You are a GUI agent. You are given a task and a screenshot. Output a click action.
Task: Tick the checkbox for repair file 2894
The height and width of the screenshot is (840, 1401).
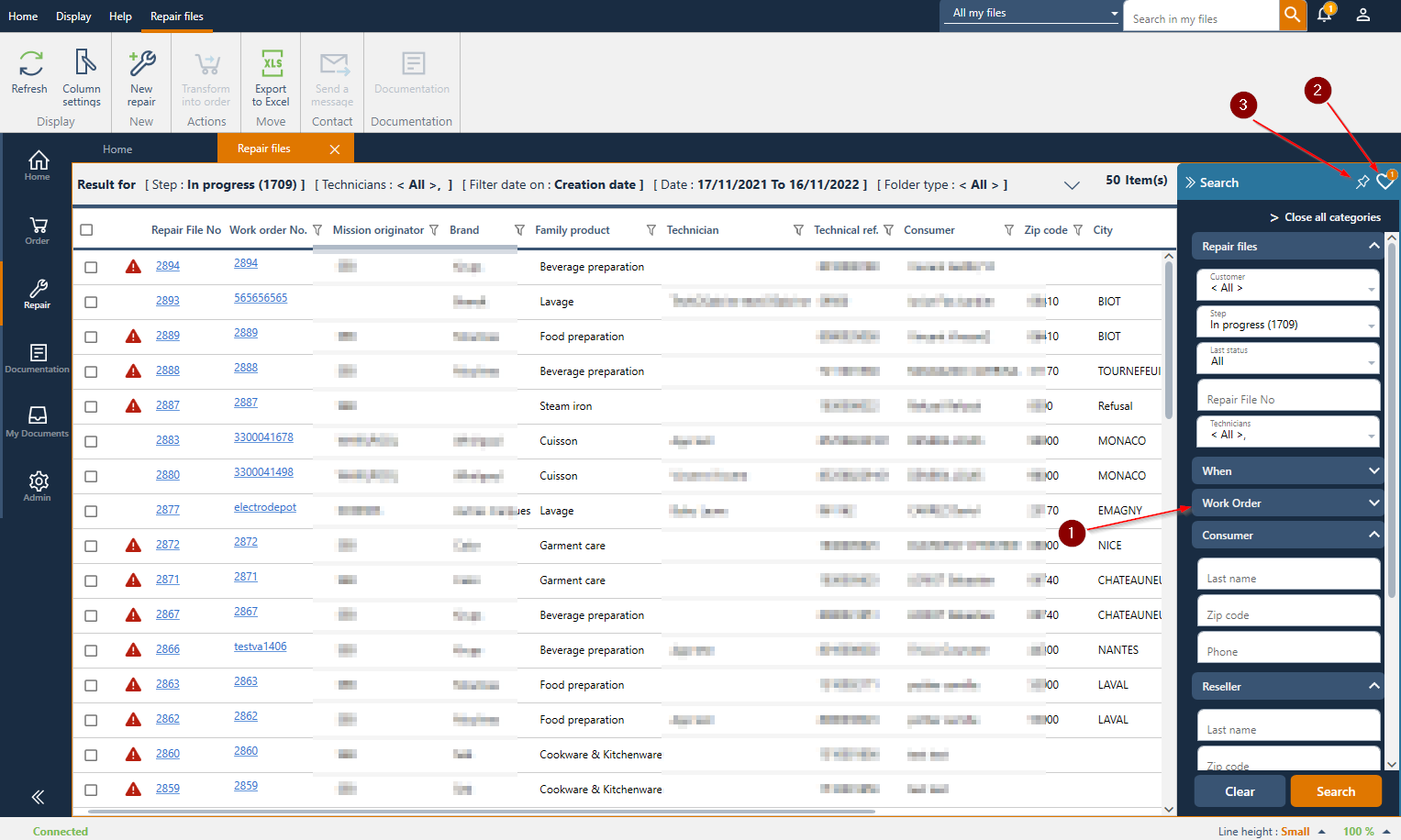[91, 267]
